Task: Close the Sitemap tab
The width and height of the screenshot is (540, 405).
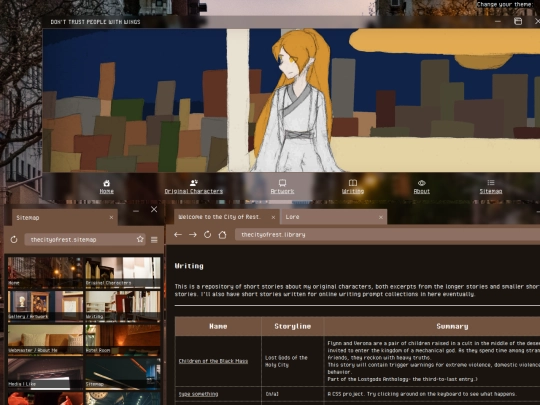Action: (111, 218)
